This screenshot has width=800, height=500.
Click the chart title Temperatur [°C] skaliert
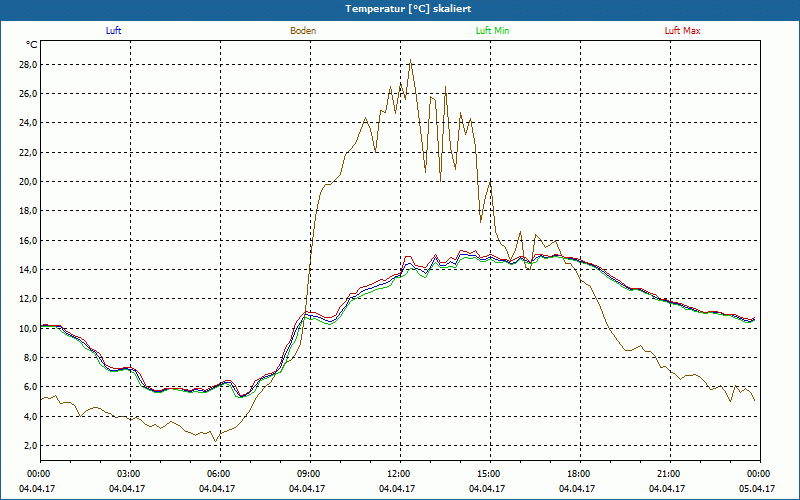point(408,9)
